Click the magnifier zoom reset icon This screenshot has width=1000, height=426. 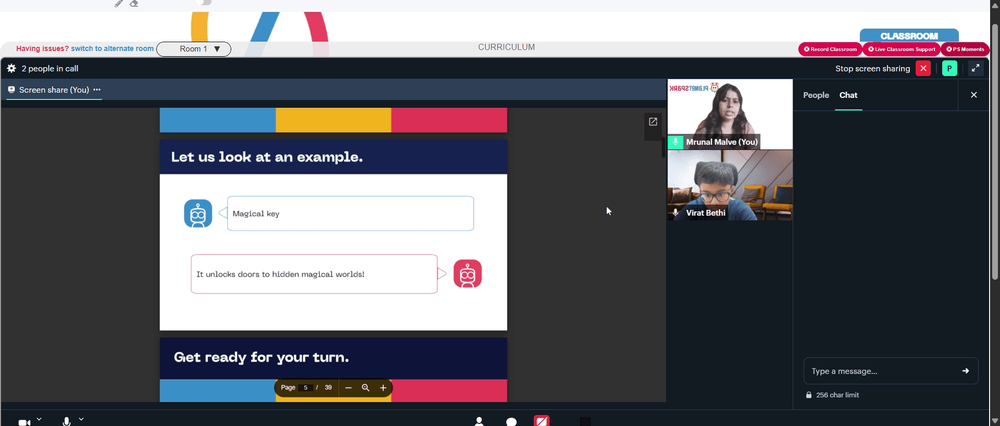[x=365, y=388]
